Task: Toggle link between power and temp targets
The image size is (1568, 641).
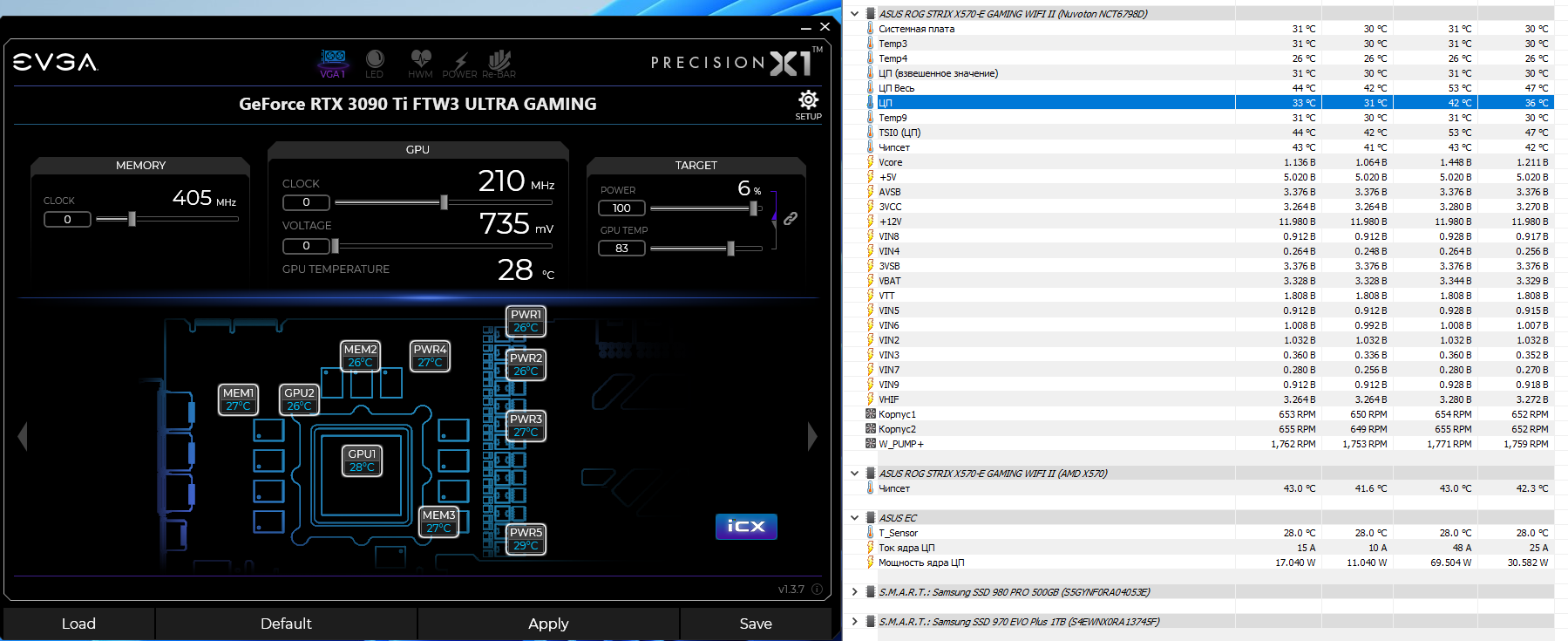Action: [791, 218]
